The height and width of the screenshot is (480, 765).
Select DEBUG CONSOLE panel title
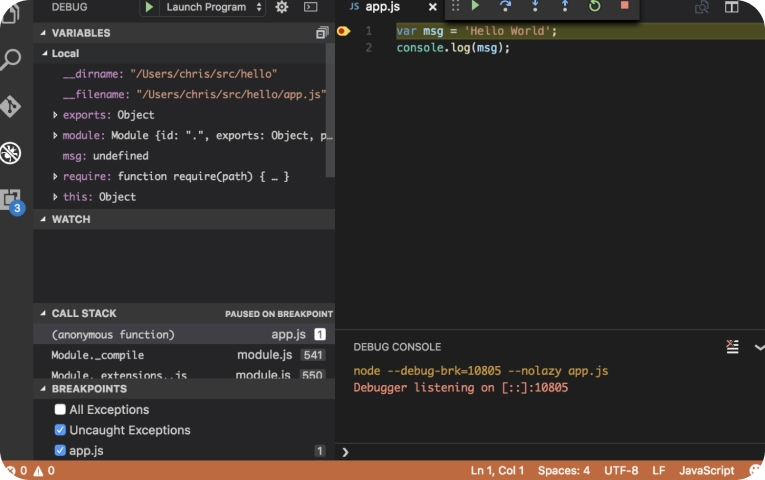tap(397, 347)
